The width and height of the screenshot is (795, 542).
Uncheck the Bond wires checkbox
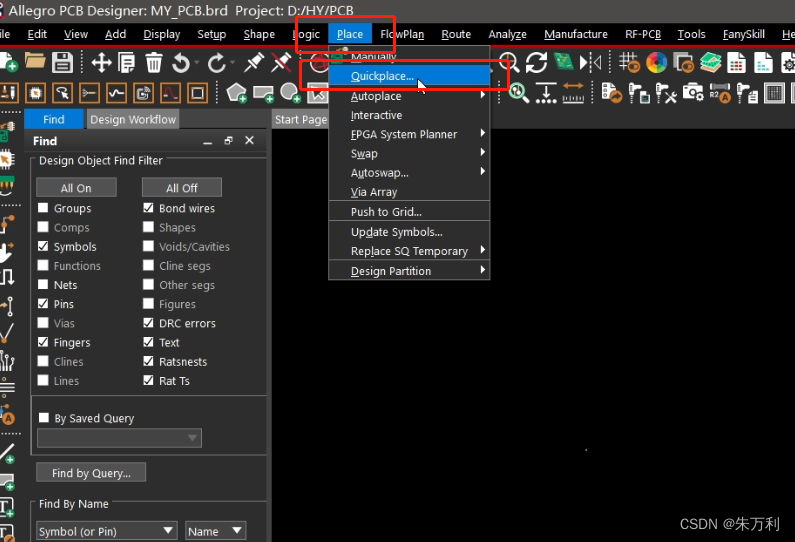[x=149, y=208]
